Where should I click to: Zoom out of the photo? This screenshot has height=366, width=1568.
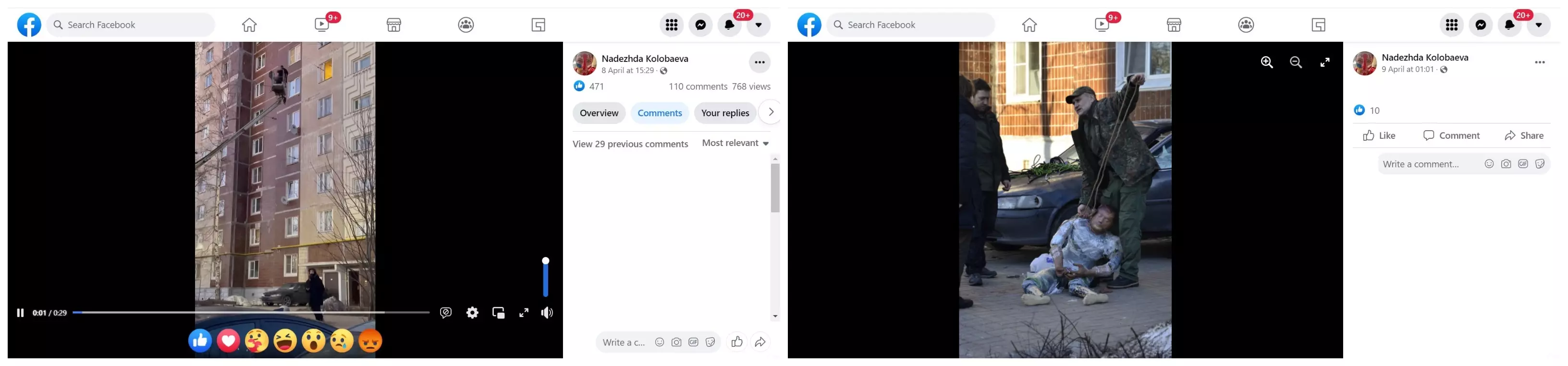1296,62
